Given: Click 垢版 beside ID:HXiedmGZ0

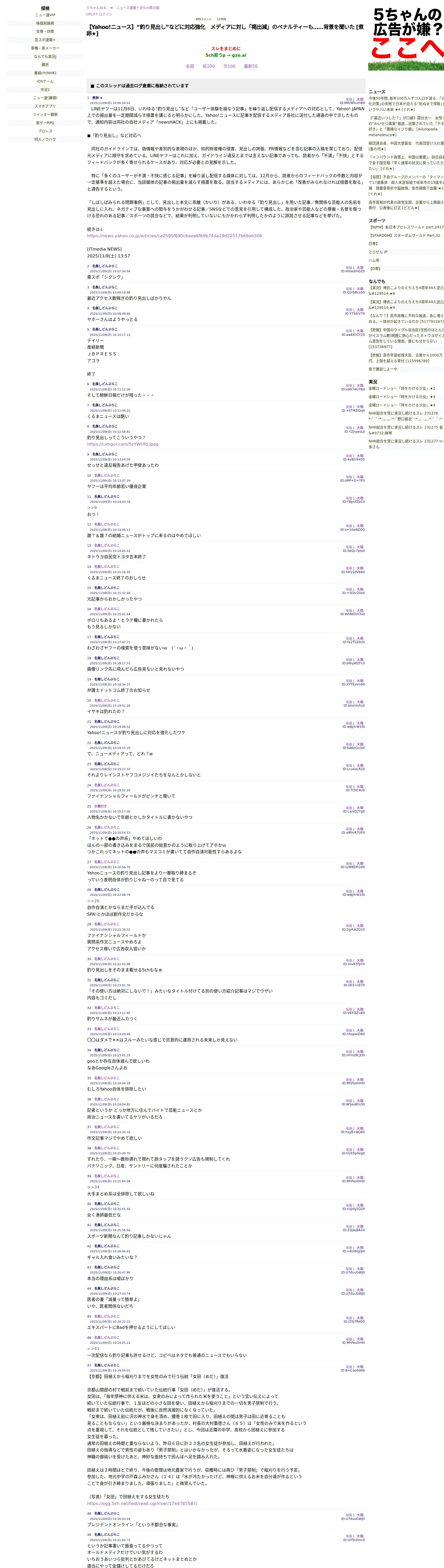Looking at the screenshot, I should [349, 268].
